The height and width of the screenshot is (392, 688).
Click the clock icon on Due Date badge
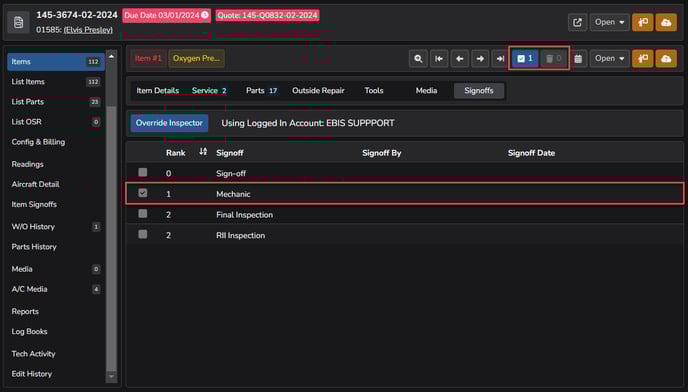pyautogui.click(x=205, y=15)
